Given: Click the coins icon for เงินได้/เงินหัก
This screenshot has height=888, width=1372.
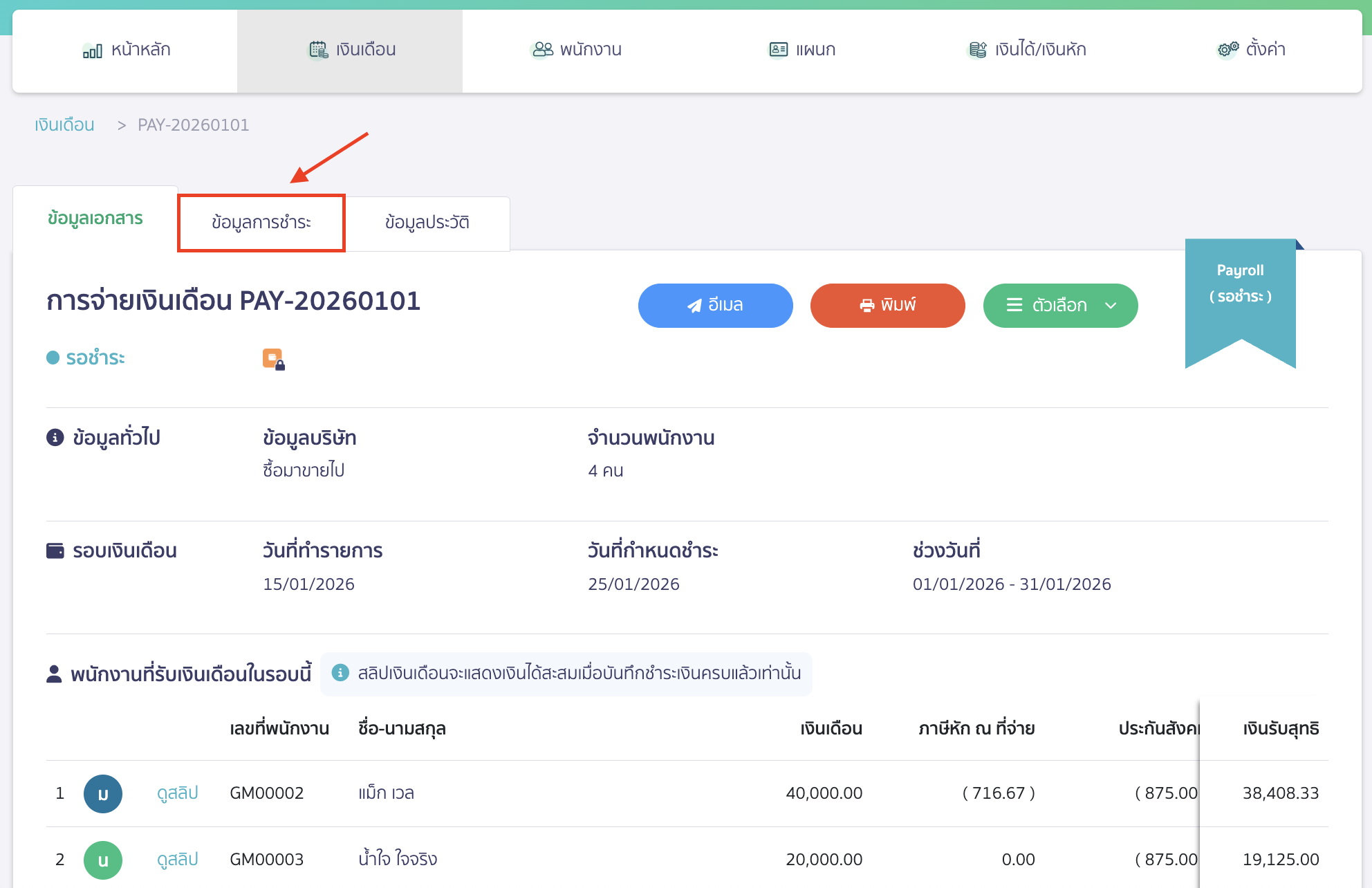Looking at the screenshot, I should [x=976, y=49].
